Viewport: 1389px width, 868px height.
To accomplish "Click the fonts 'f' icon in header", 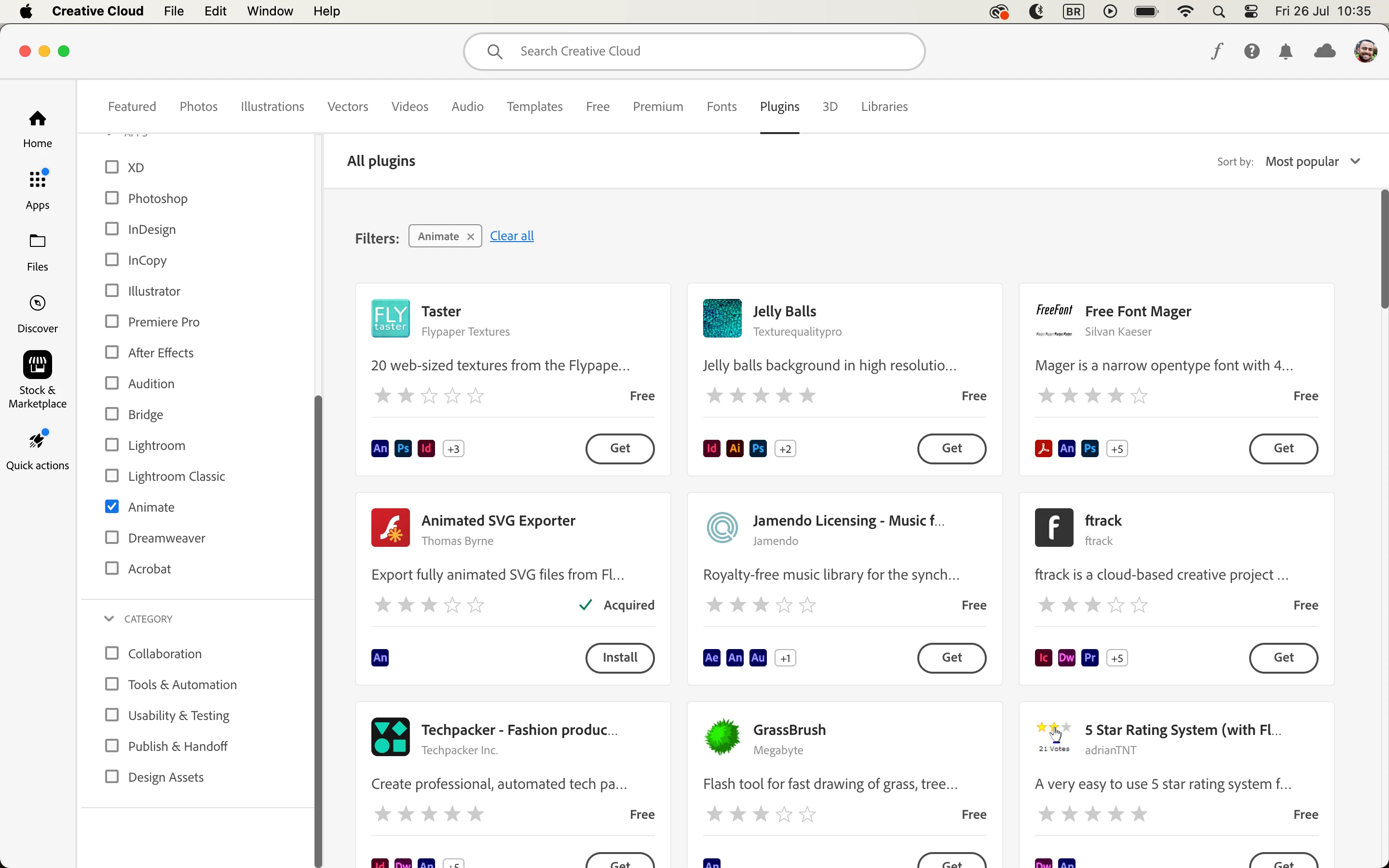I will click(1217, 52).
